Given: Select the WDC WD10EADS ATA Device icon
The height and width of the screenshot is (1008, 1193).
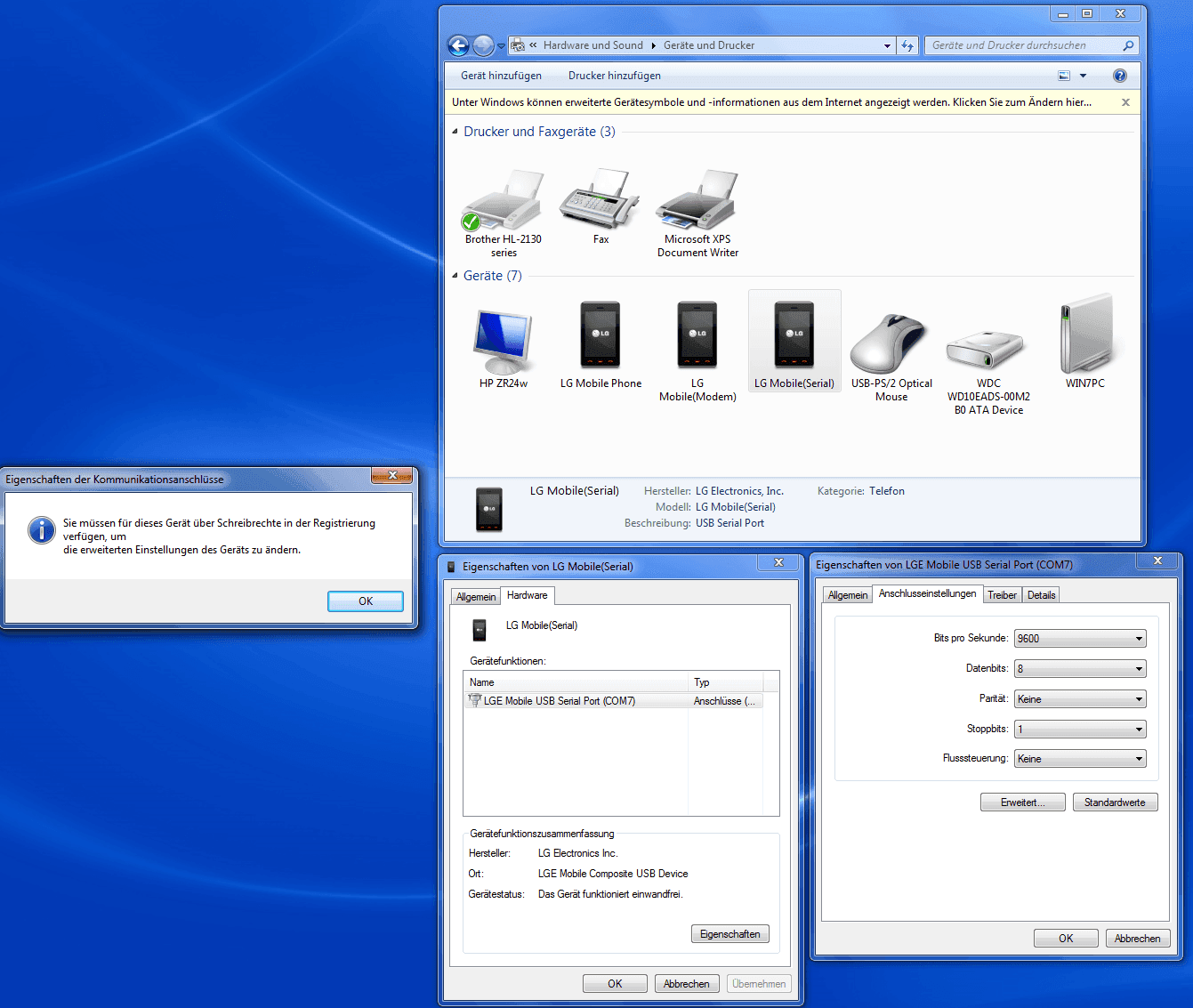Looking at the screenshot, I should (x=988, y=372).
